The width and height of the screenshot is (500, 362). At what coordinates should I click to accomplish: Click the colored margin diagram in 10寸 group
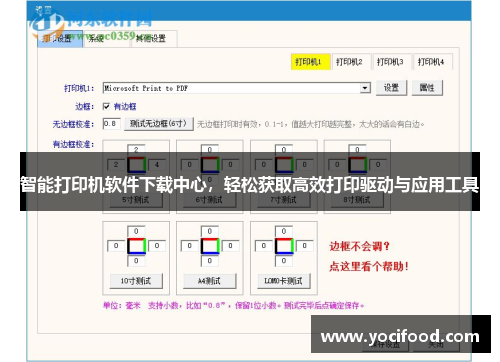[x=136, y=246]
